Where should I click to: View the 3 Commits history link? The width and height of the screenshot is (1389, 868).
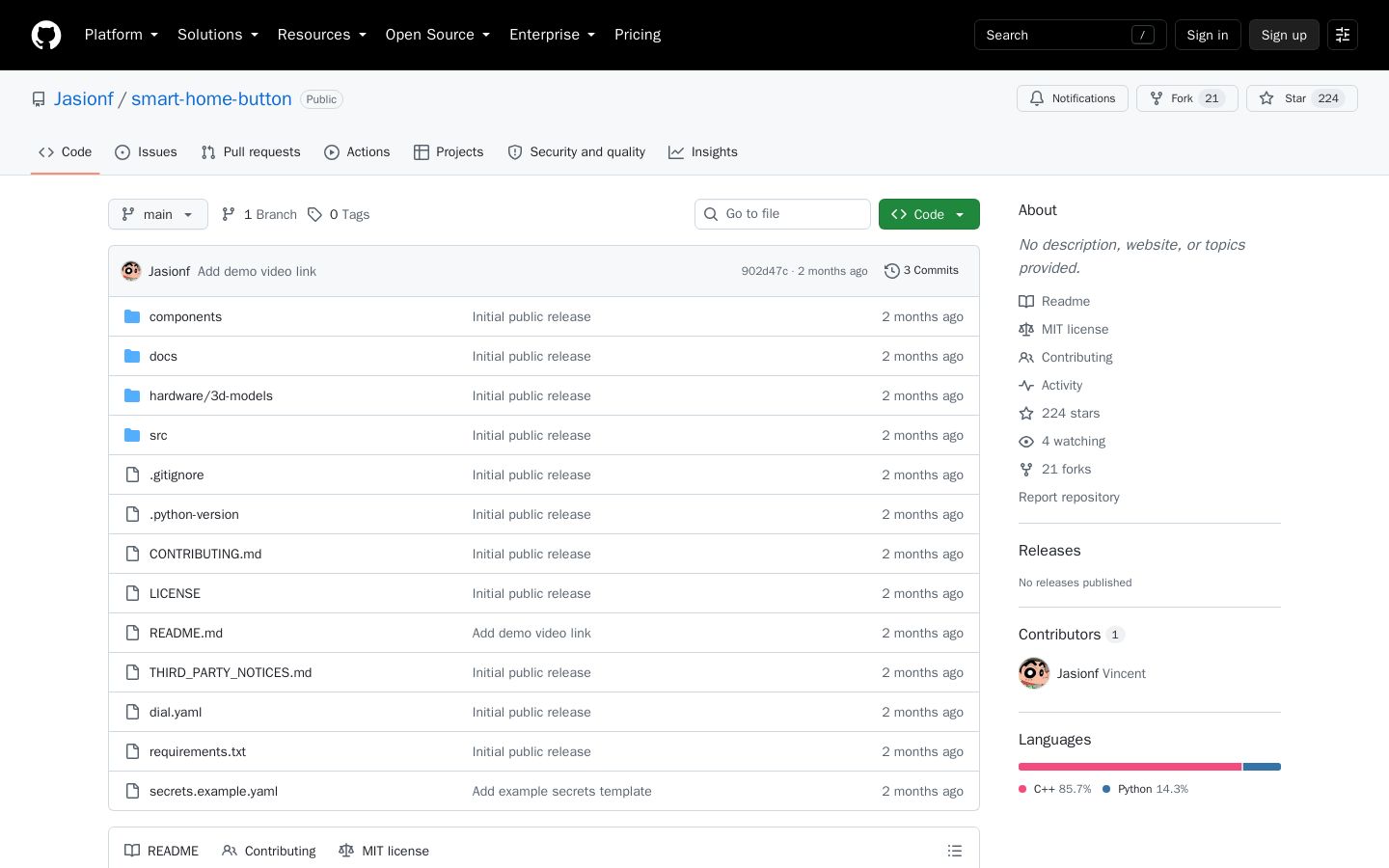921,271
